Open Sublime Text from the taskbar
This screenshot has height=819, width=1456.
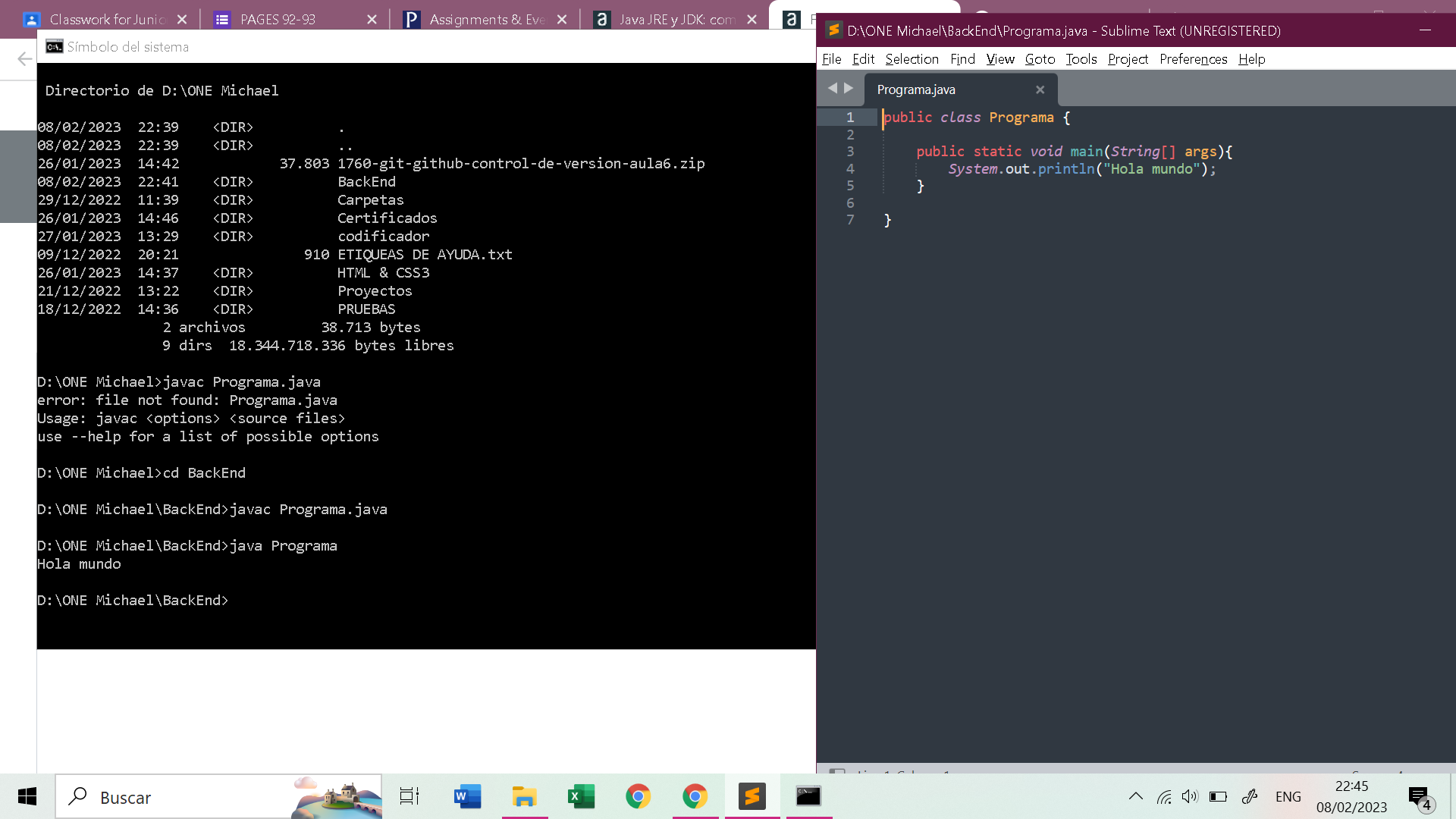pos(752,796)
